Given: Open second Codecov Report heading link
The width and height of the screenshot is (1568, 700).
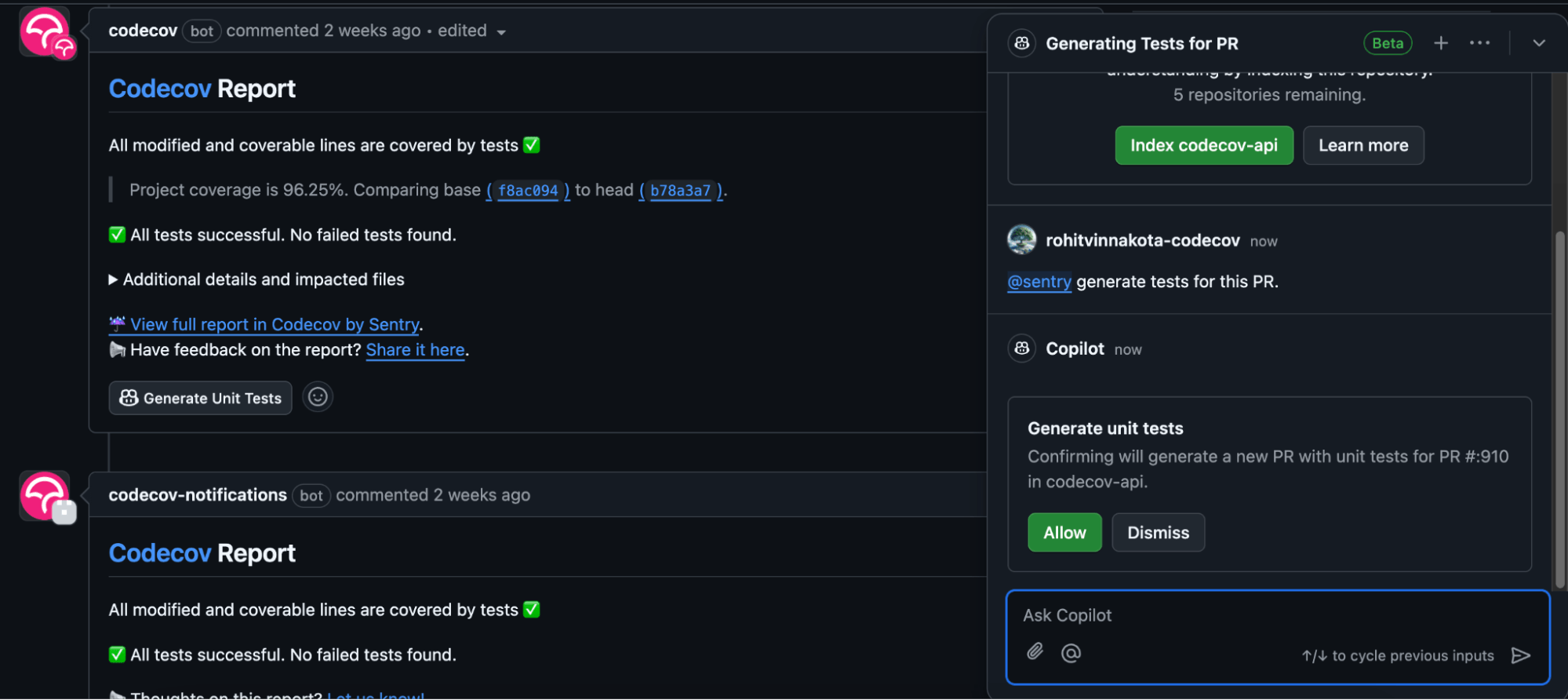Looking at the screenshot, I should point(160,553).
